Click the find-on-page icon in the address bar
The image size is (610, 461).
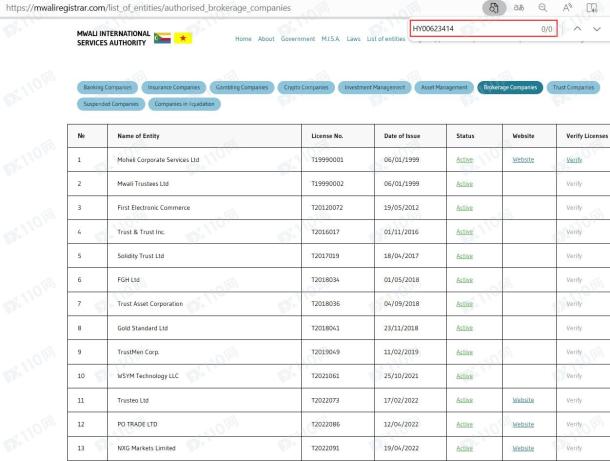coord(494,8)
